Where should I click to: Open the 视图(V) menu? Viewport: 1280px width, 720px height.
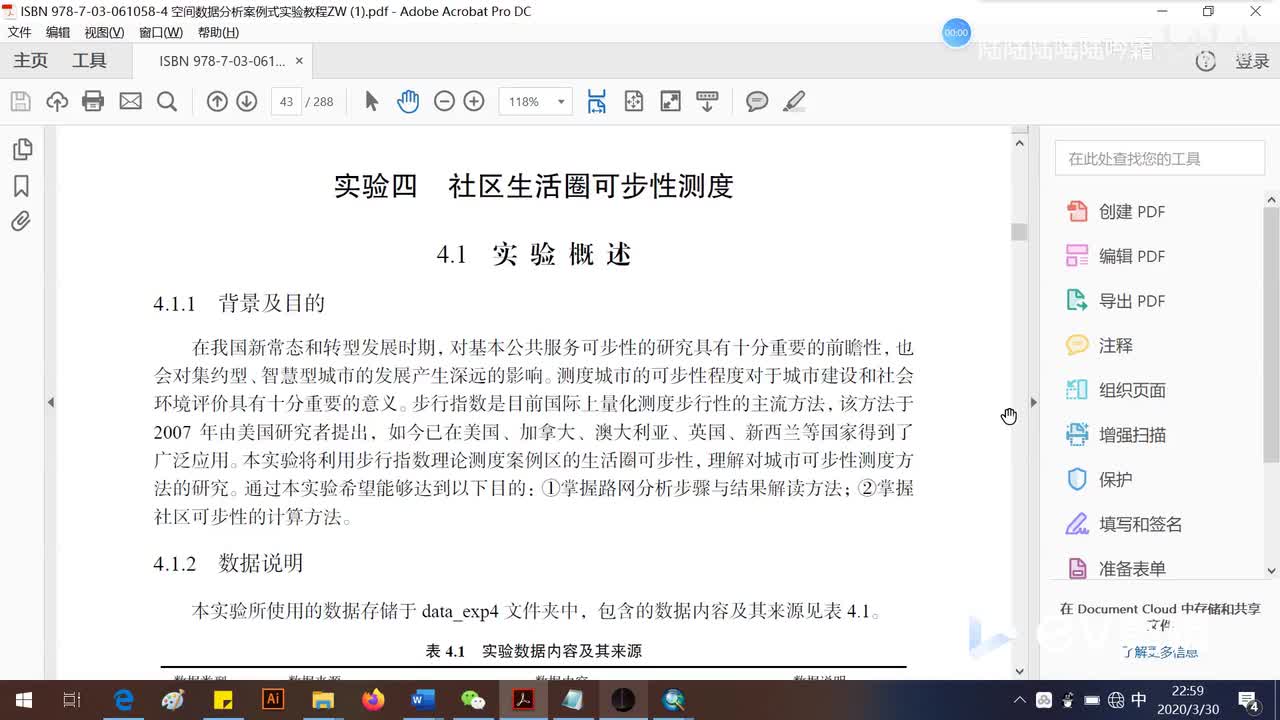(104, 32)
